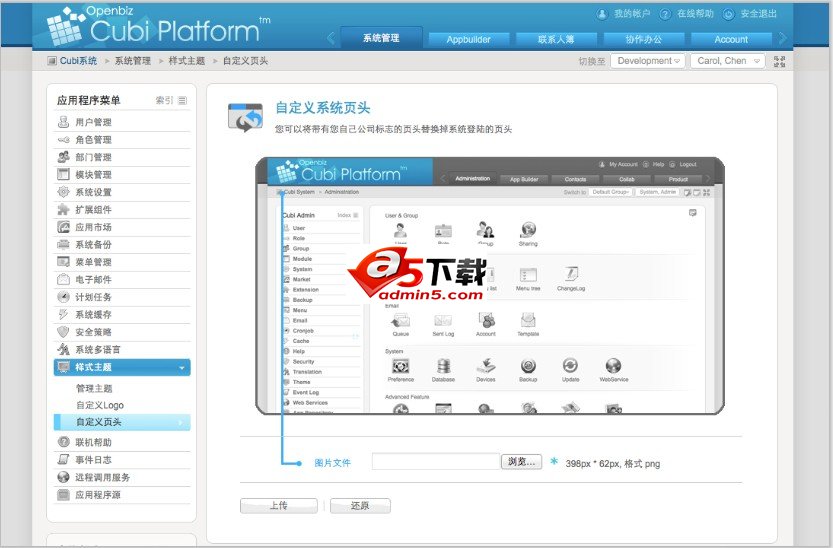The height and width of the screenshot is (548, 833).
Task: Switch to the Appbuilder tab
Action: coord(469,39)
